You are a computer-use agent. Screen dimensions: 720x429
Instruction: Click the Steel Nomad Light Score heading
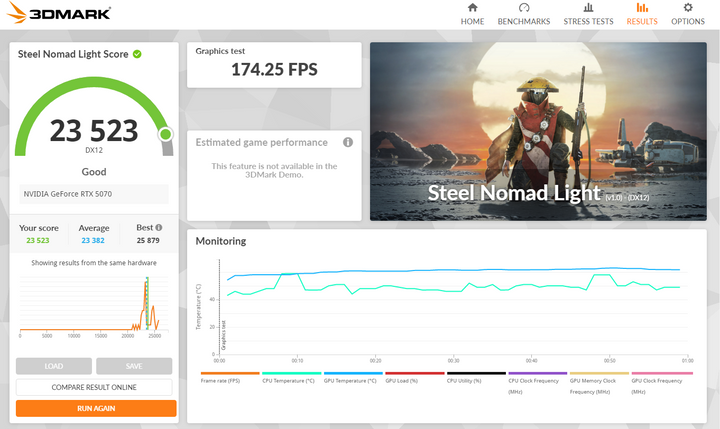click(73, 54)
